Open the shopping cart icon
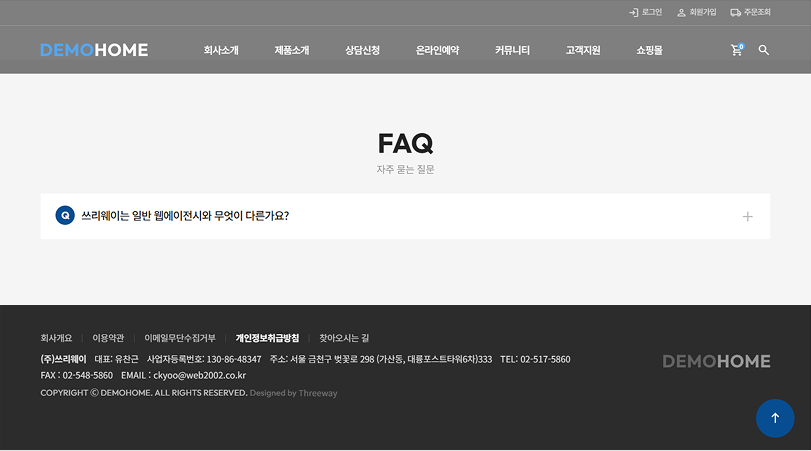The height and width of the screenshot is (451, 811). pos(737,50)
